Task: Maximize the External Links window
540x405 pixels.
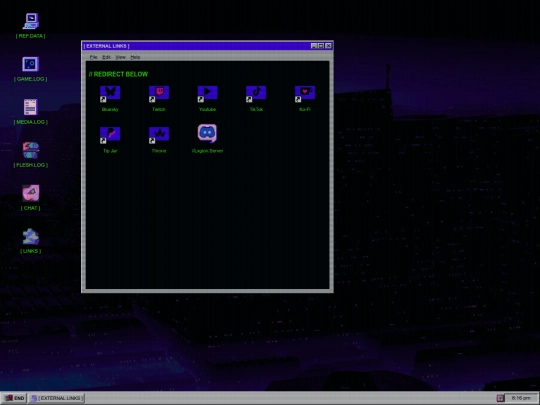Action: click(321, 46)
